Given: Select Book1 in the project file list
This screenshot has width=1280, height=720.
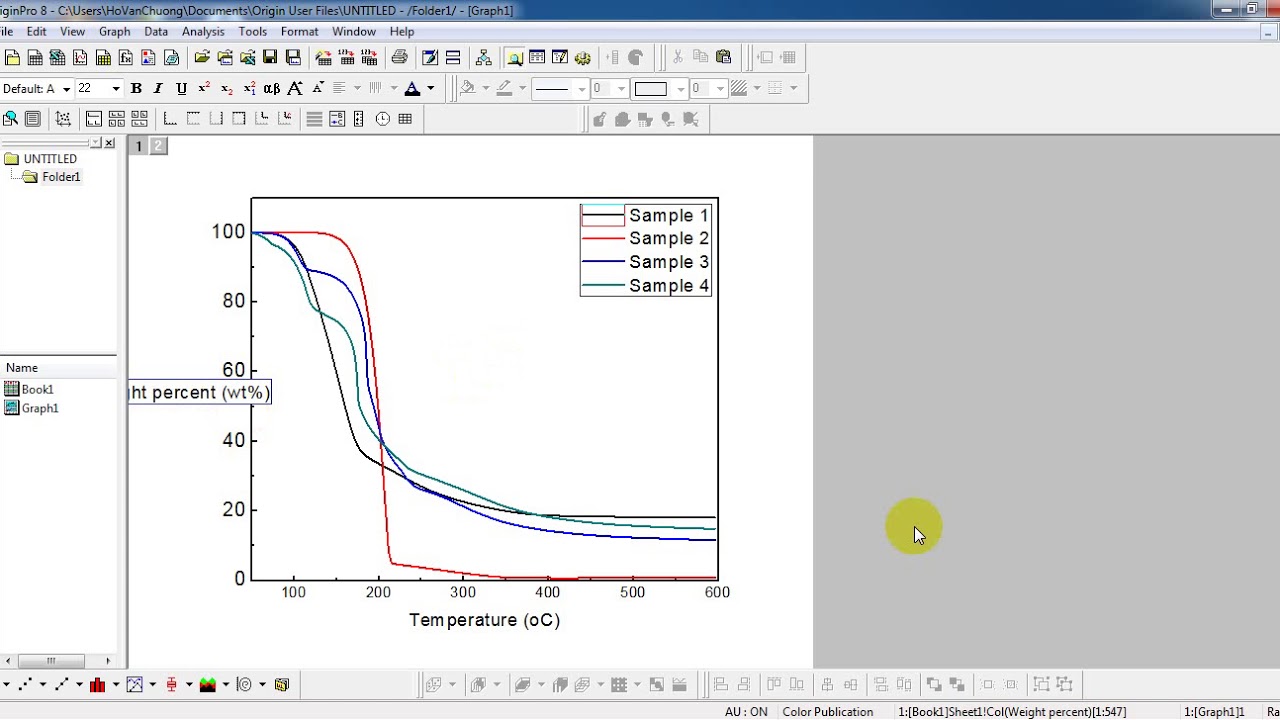Looking at the screenshot, I should [37, 389].
